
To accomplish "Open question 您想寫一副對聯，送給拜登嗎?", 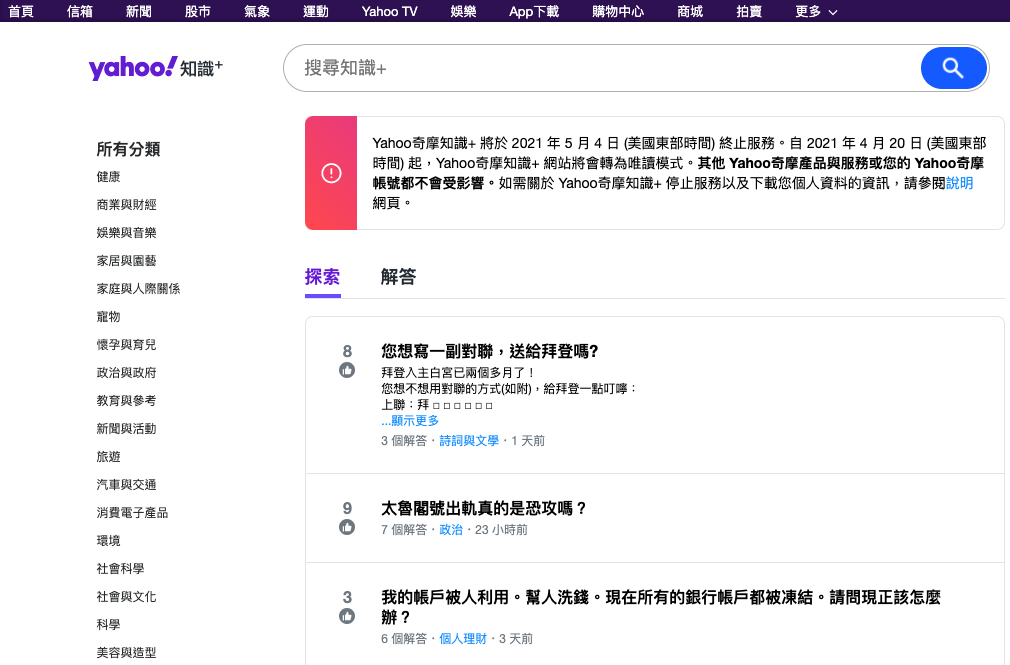I will point(490,351).
